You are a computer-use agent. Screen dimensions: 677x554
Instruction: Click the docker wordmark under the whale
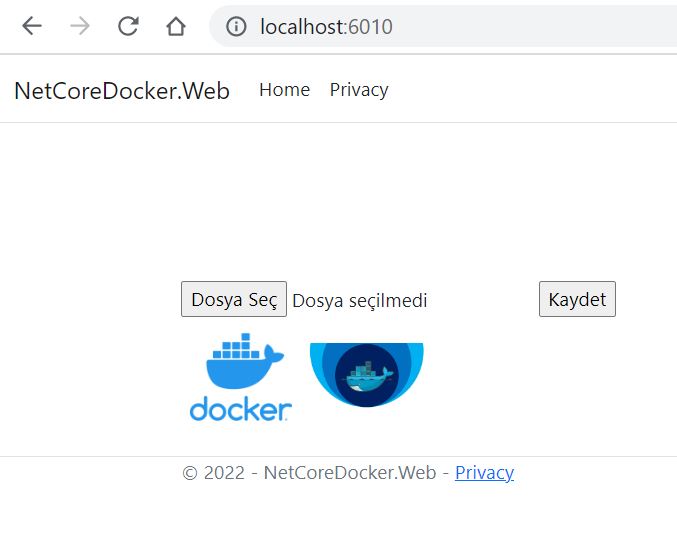240,409
